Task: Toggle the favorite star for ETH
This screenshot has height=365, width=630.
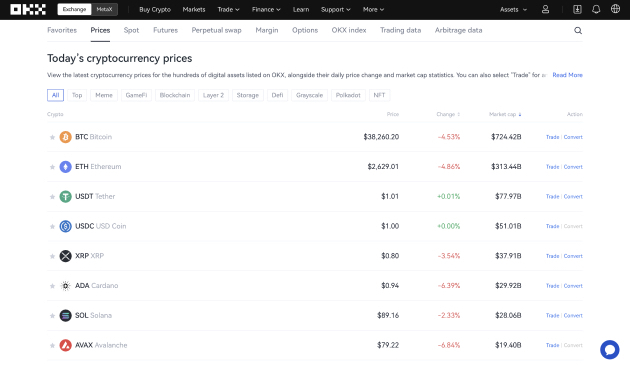Action: pyautogui.click(x=52, y=167)
